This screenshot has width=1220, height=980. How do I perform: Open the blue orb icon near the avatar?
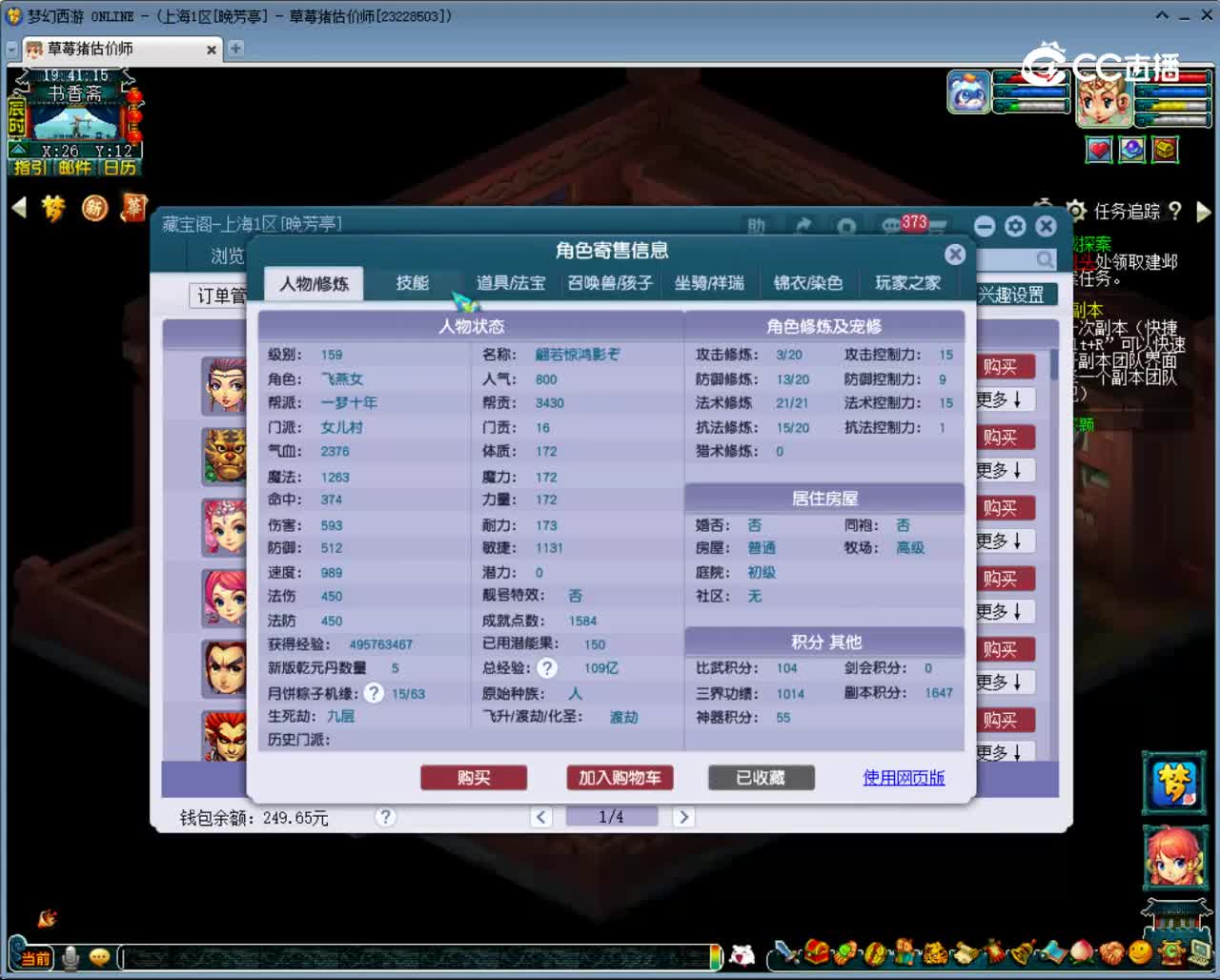(1131, 150)
